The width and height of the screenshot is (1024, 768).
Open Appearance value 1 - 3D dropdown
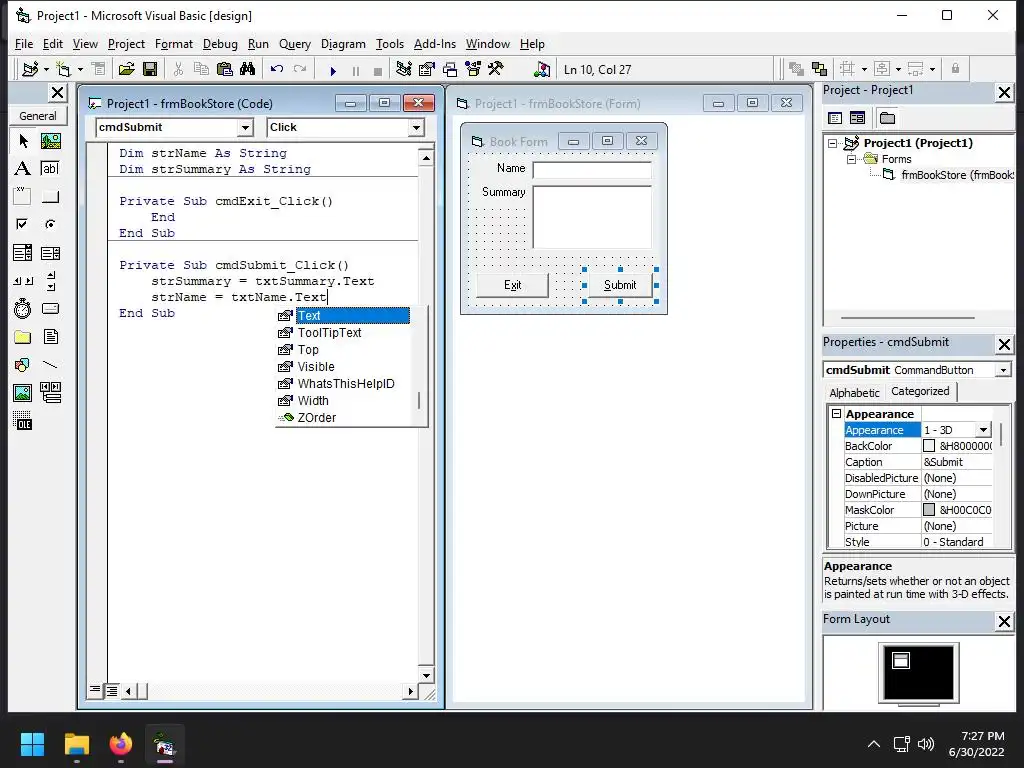[983, 430]
